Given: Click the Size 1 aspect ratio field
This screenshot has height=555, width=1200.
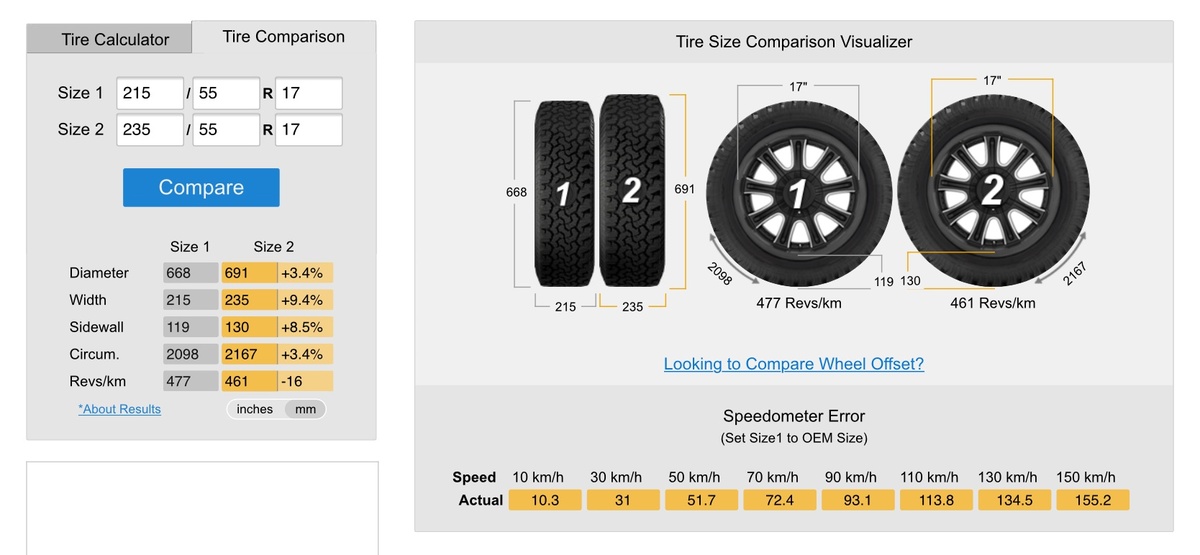Looking at the screenshot, I should (x=225, y=93).
